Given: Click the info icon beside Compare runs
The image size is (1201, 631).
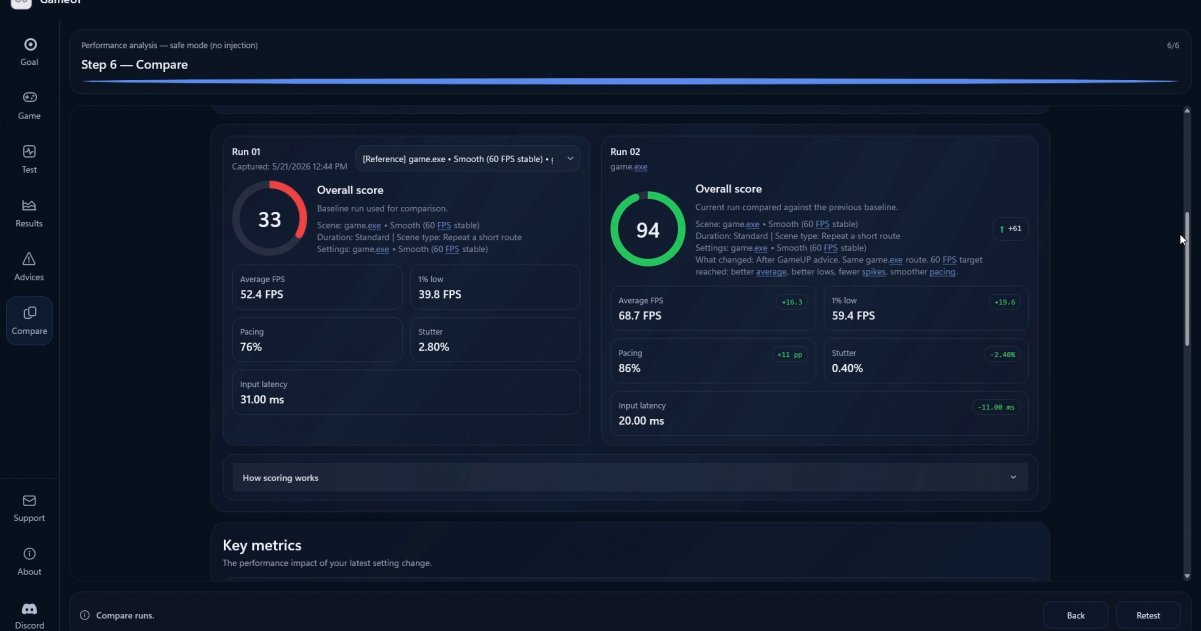Looking at the screenshot, I should tap(85, 615).
